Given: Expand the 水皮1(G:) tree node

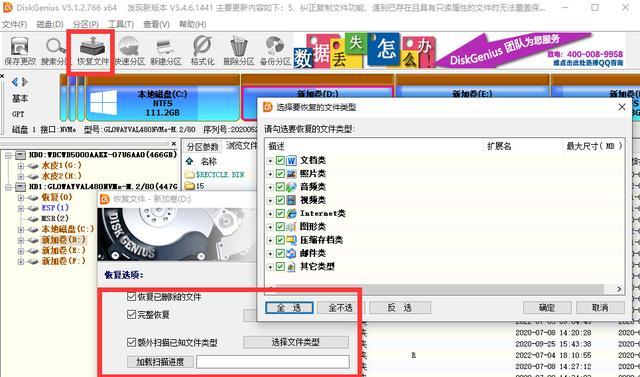Looking at the screenshot, I should (20, 166).
